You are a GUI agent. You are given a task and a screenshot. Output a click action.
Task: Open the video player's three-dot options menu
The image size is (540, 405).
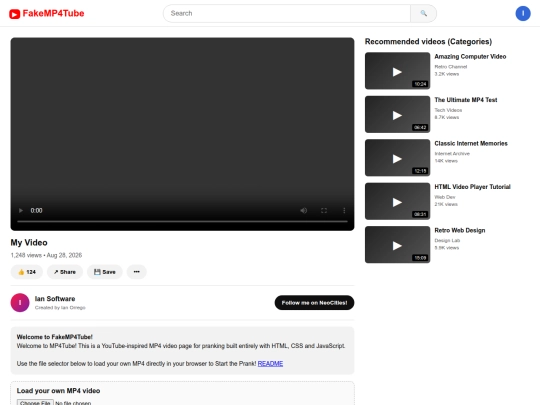coord(344,210)
